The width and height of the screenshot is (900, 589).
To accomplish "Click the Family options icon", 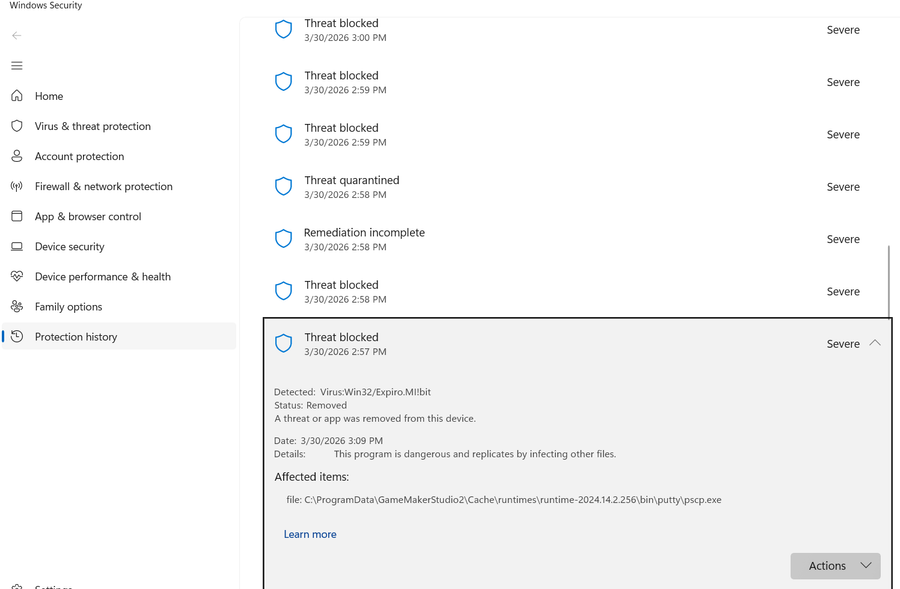I will [x=16, y=306].
